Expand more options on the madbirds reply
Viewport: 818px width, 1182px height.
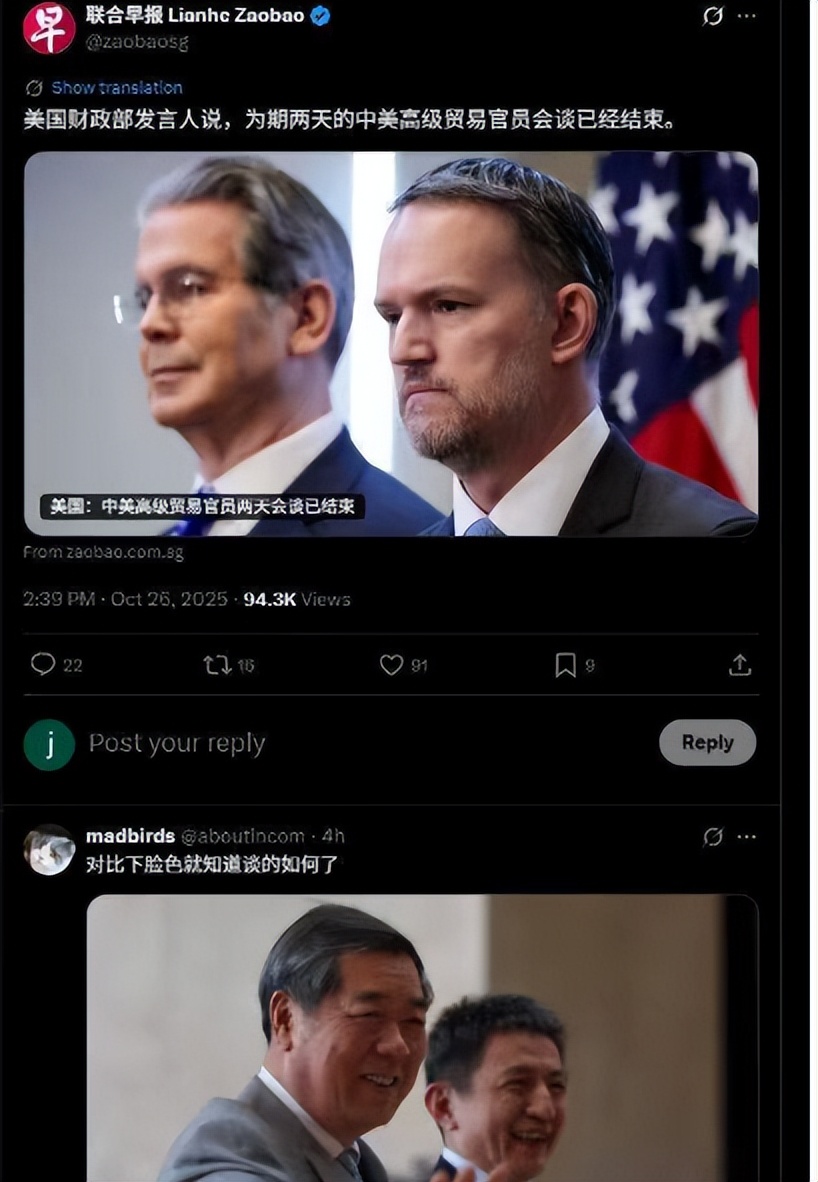[746, 837]
